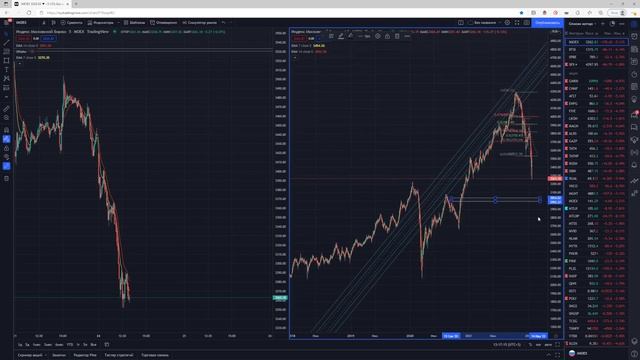The height and width of the screenshot is (360, 640).
Task: Change background fill color in floating toolbar
Action: (351, 36)
